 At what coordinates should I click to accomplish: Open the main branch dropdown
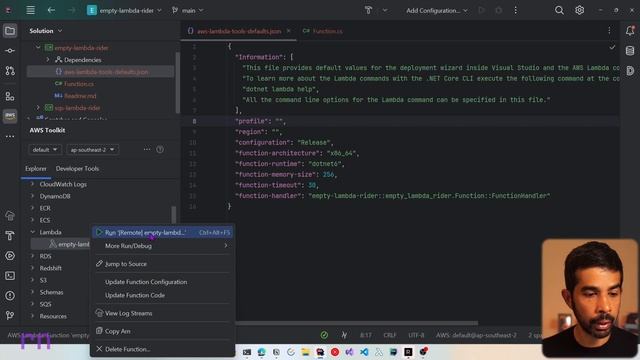187,11
